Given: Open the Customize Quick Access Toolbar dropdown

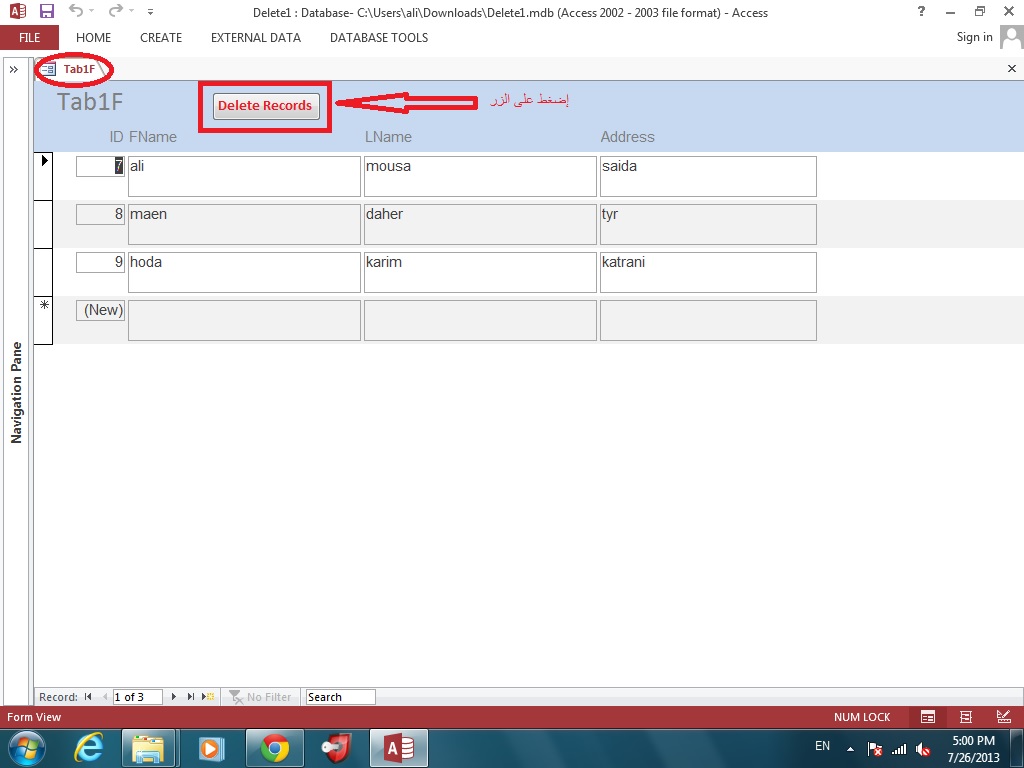Looking at the screenshot, I should pos(150,12).
